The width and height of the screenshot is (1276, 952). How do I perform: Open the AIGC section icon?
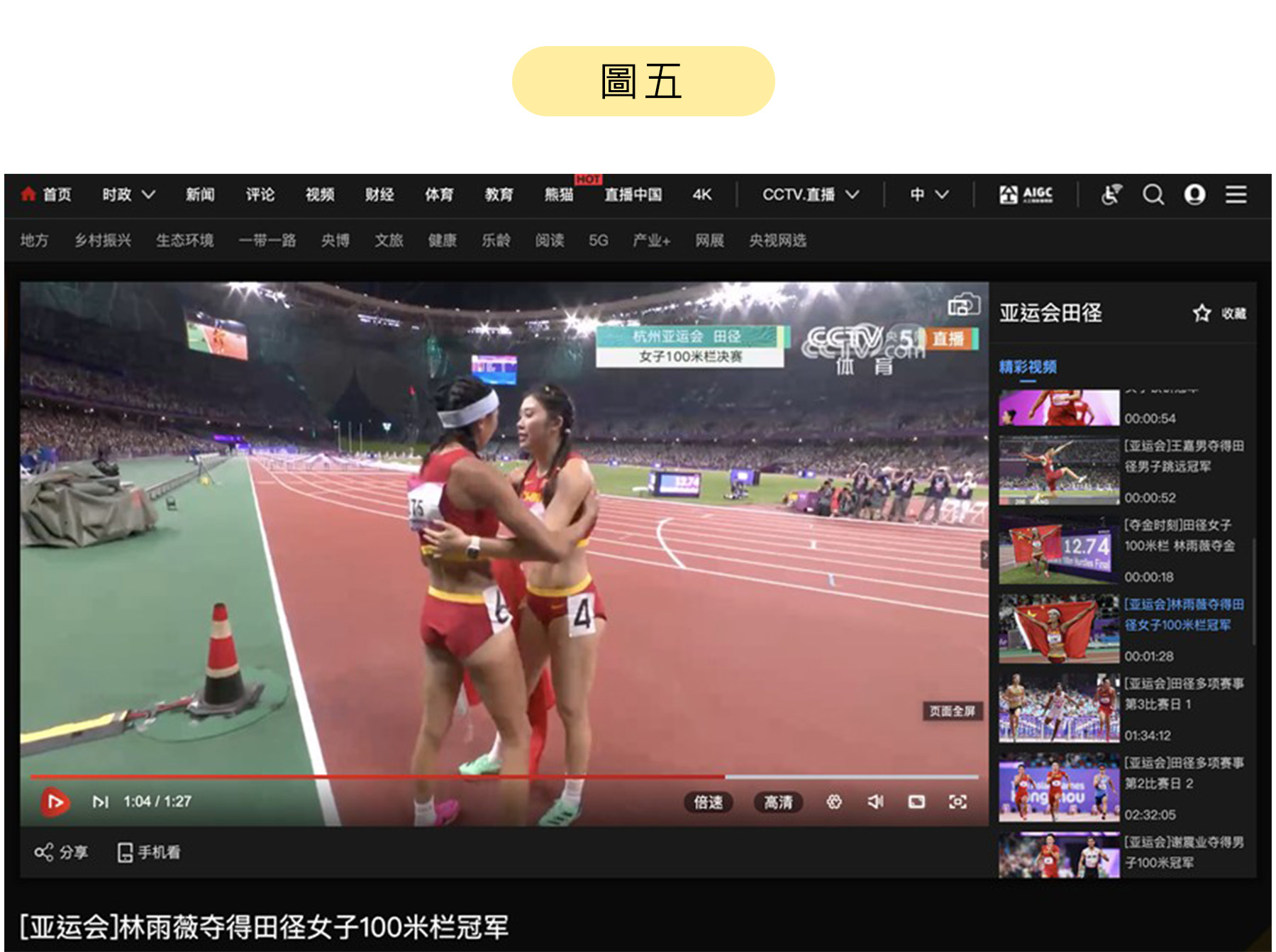click(1026, 194)
